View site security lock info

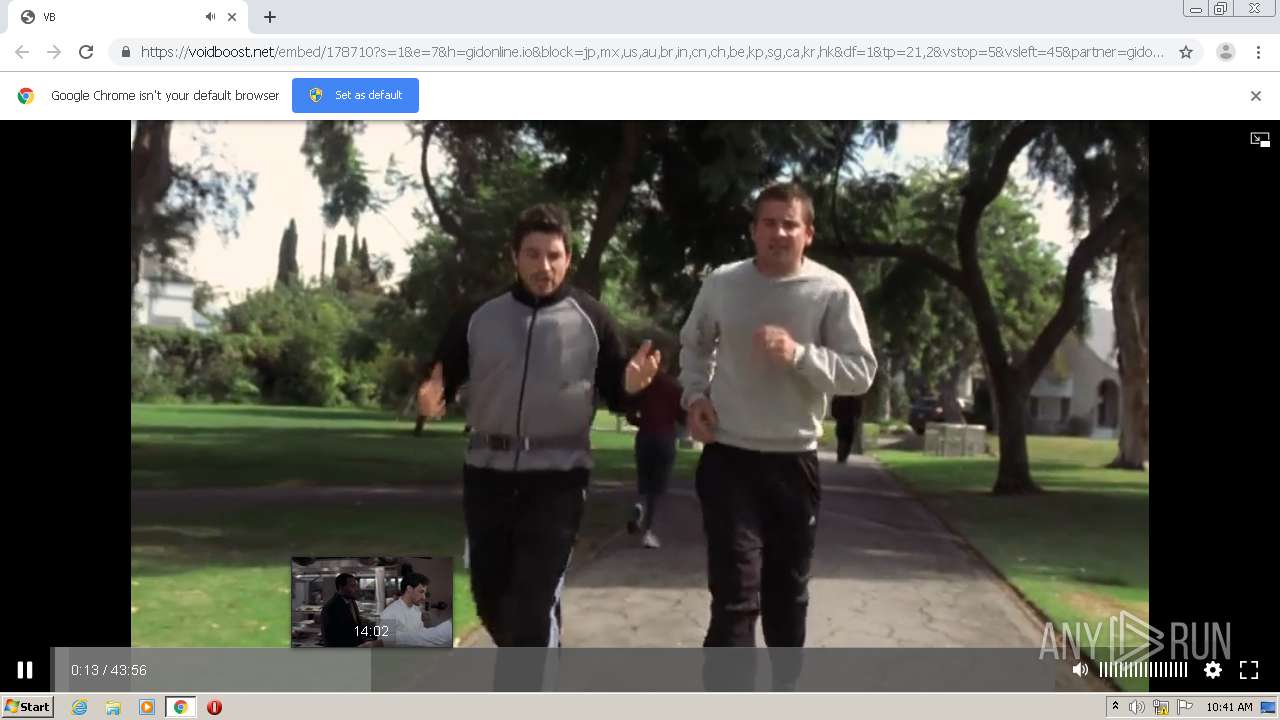click(125, 52)
